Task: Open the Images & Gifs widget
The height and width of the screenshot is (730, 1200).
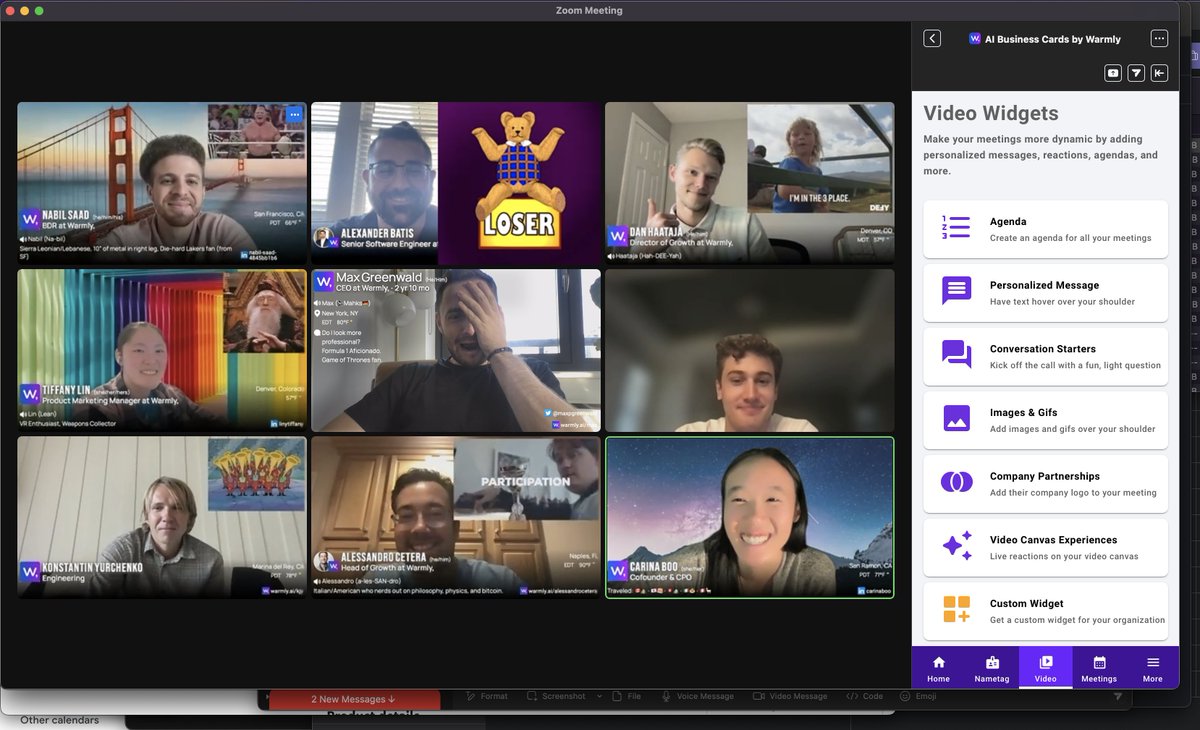Action: tap(1045, 420)
